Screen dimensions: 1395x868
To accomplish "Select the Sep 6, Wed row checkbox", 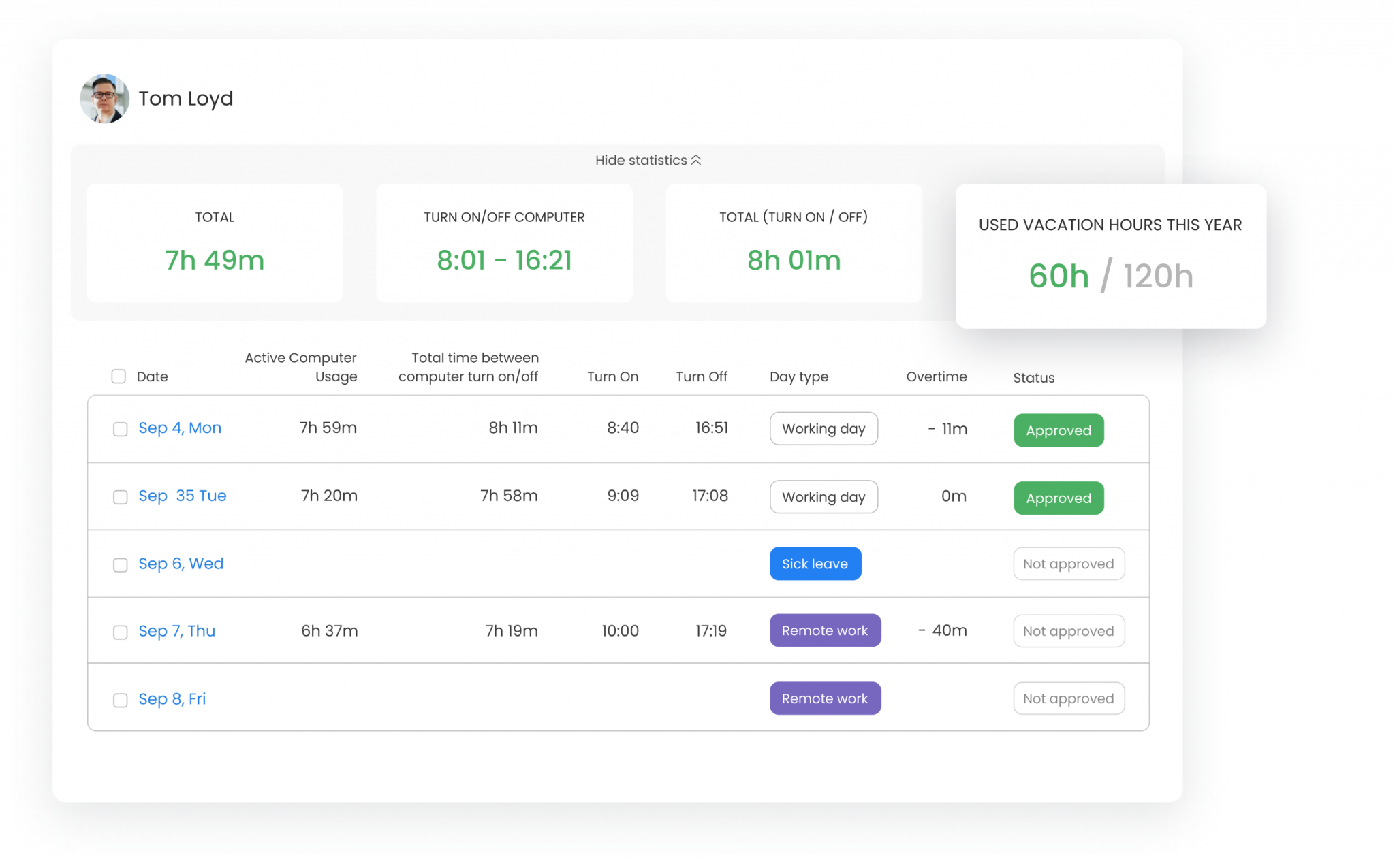I will click(121, 565).
